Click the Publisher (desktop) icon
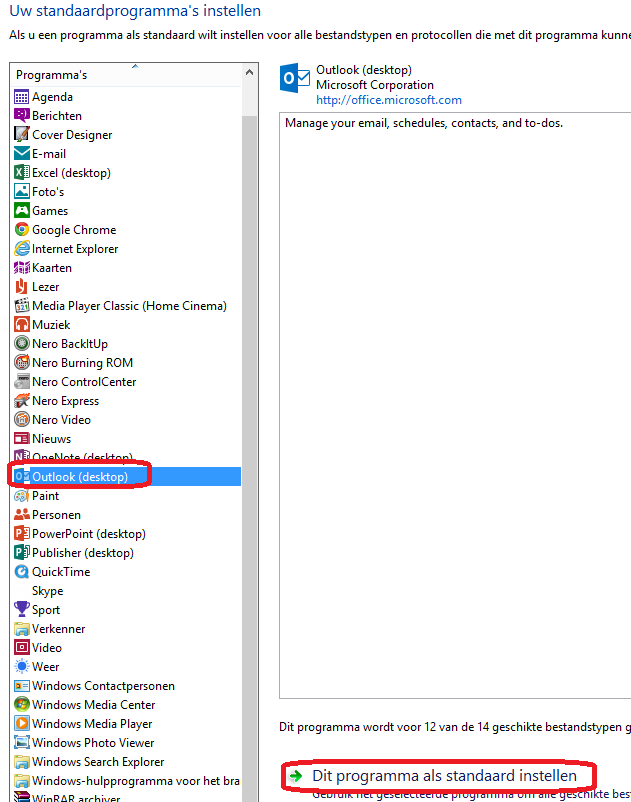This screenshot has height=802, width=631. [x=21, y=552]
